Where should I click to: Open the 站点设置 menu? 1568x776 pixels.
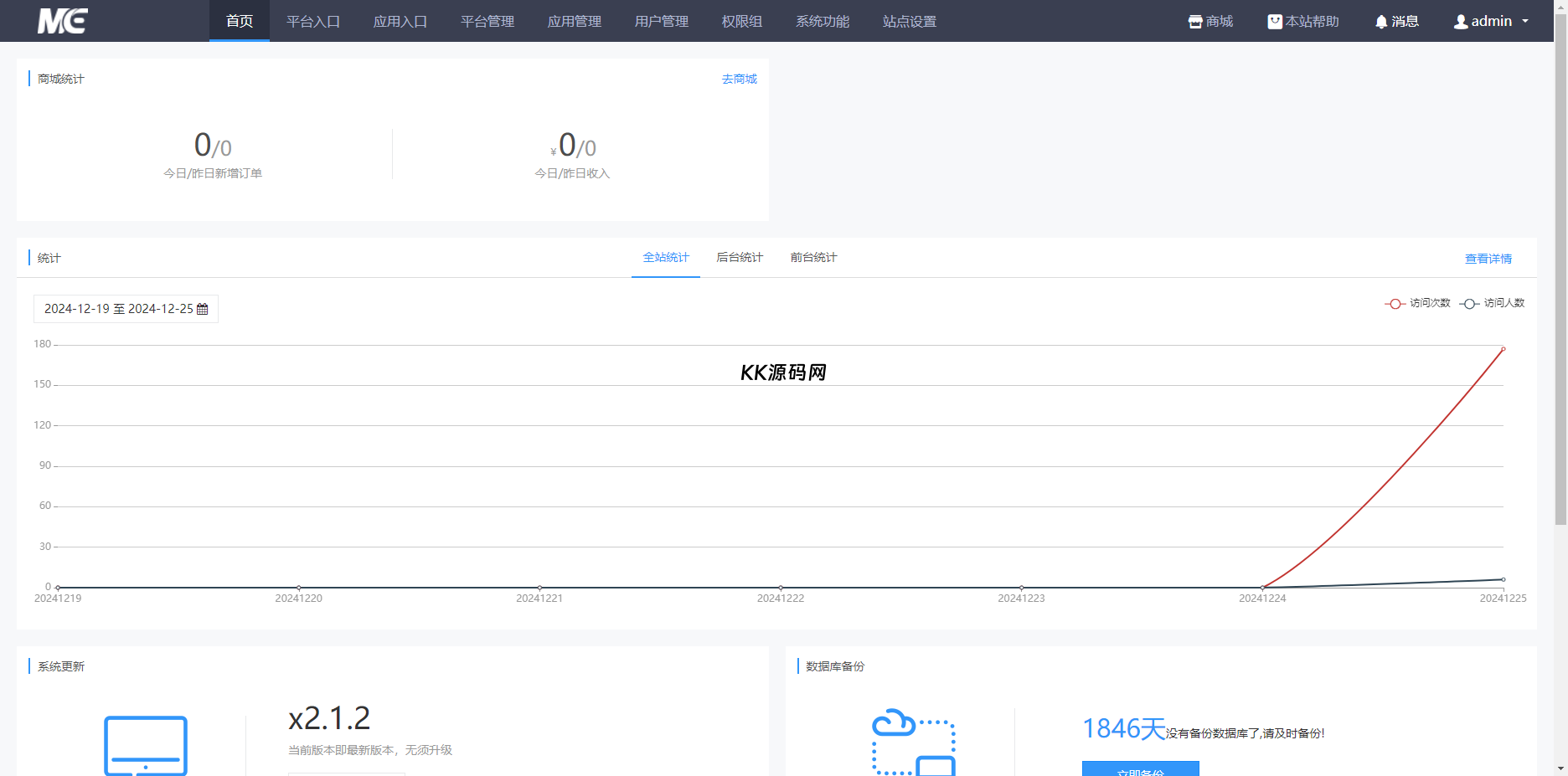[910, 21]
